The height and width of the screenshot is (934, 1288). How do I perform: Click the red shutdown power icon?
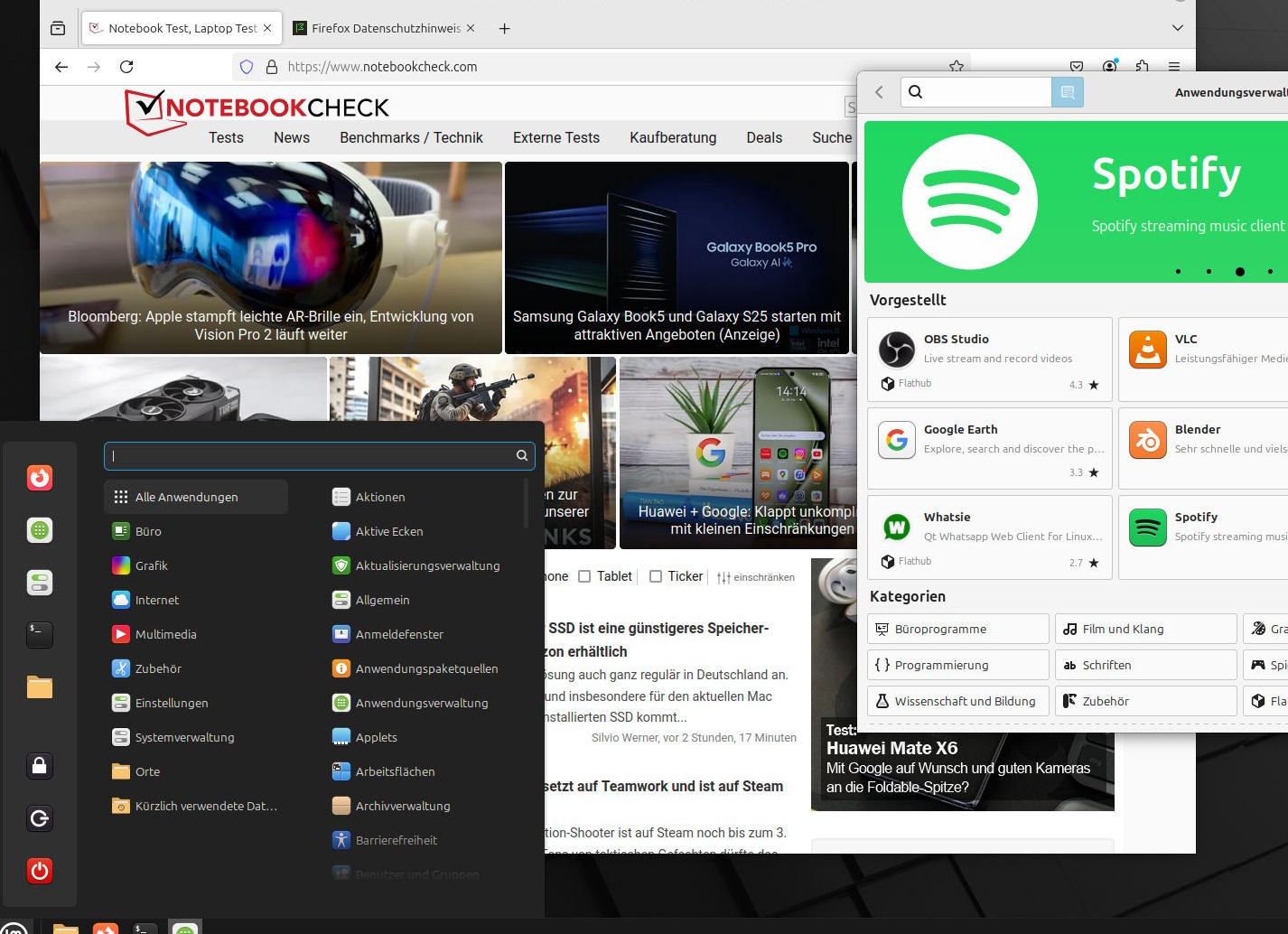tap(40, 871)
